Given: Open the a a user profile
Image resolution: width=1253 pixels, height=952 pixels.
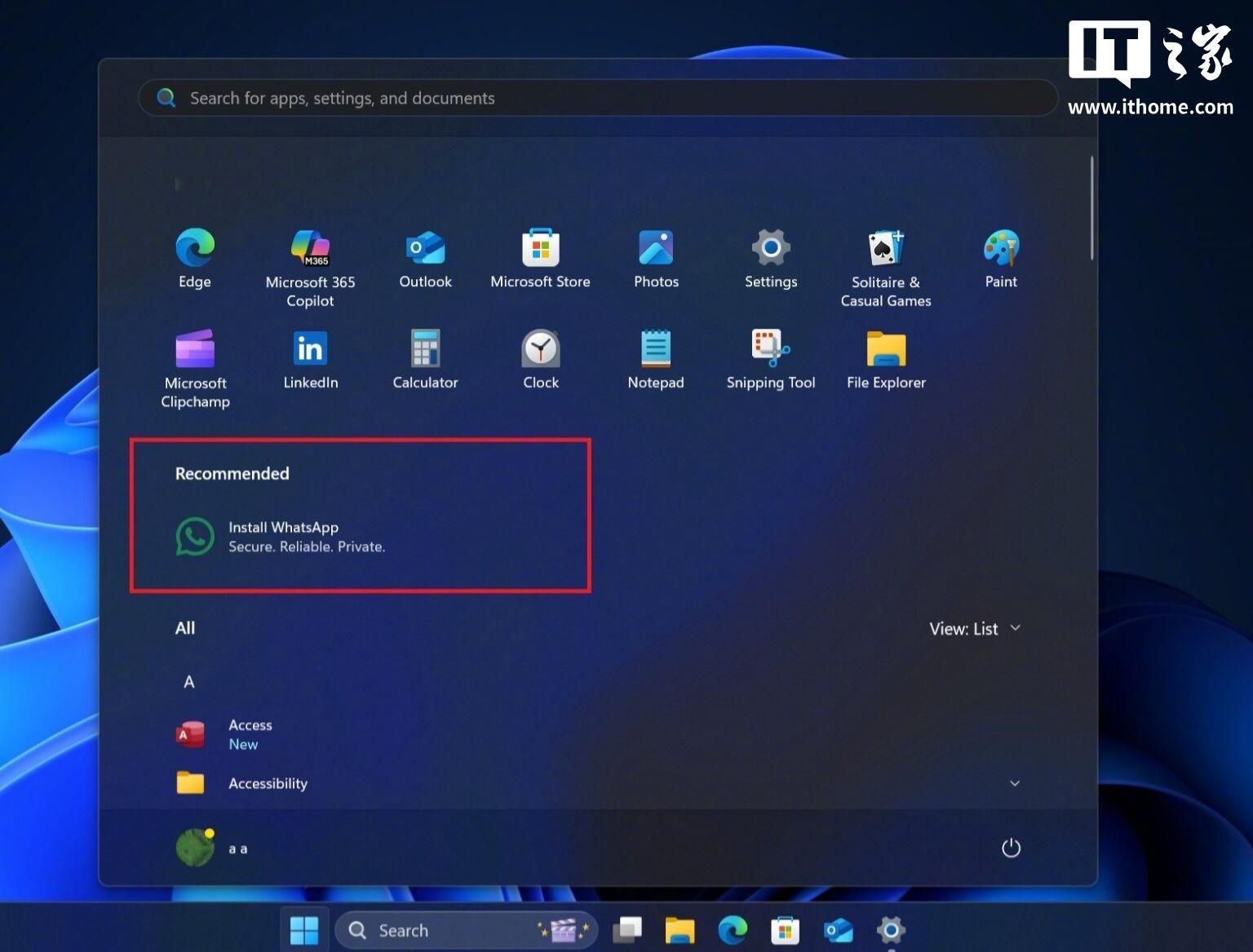Looking at the screenshot, I should click(x=212, y=848).
